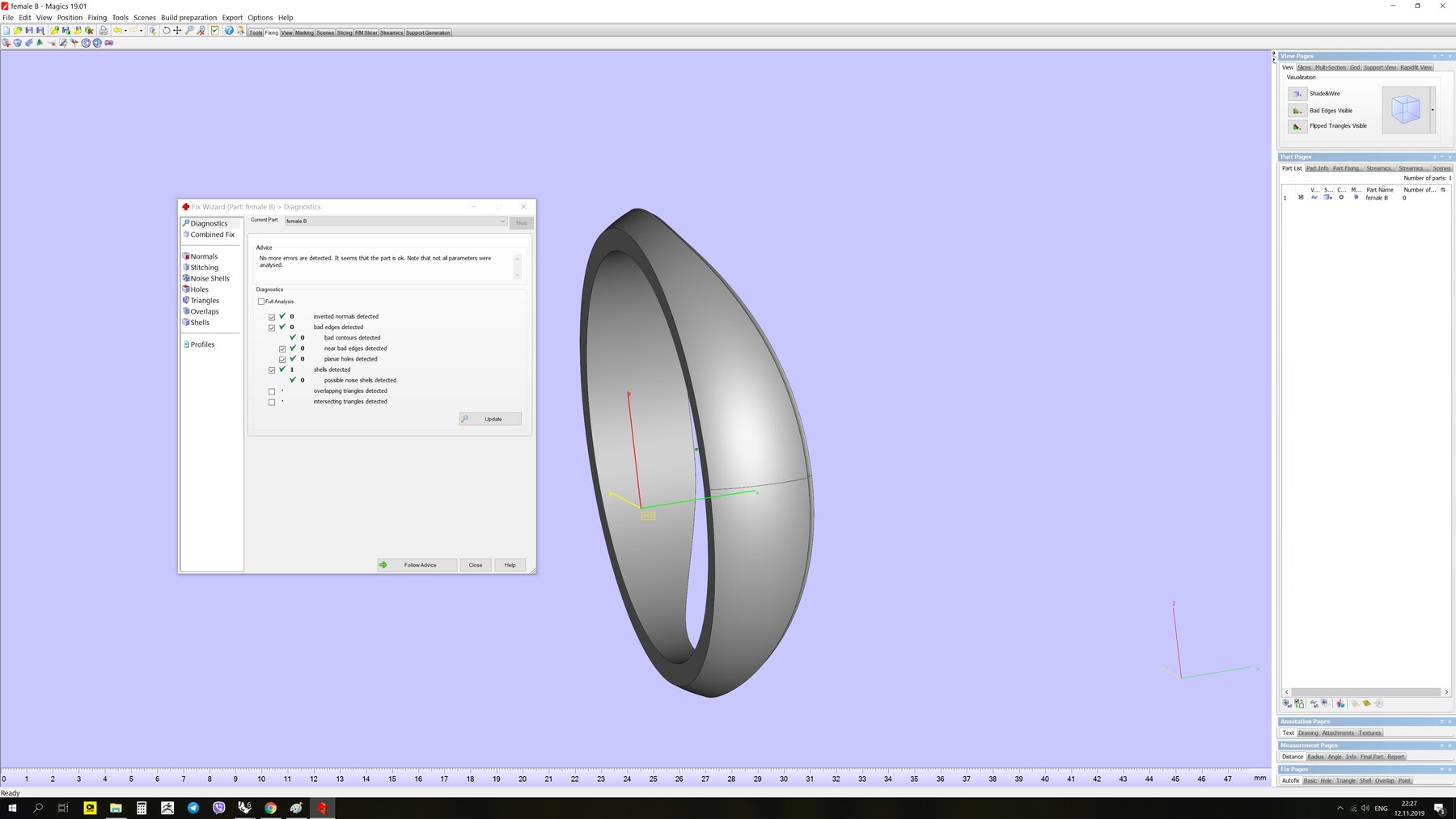Click the yellow platform icon below part list
1456x819 pixels.
pos(1367,703)
